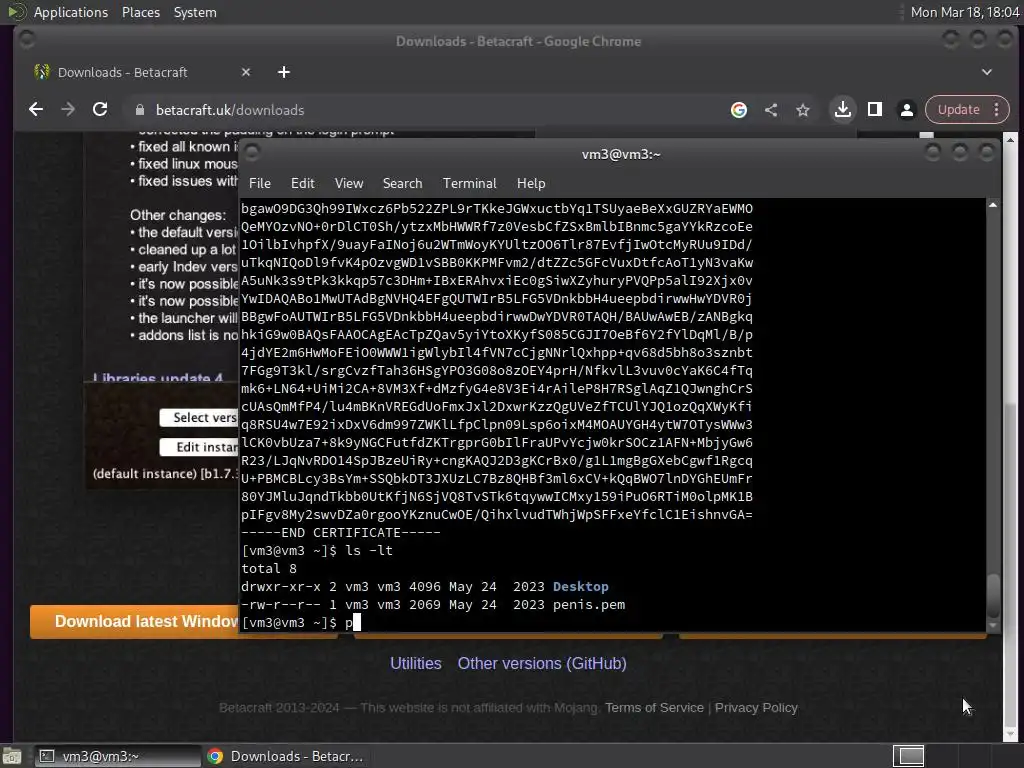
Task: Open the Terms of Service link
Action: point(654,708)
